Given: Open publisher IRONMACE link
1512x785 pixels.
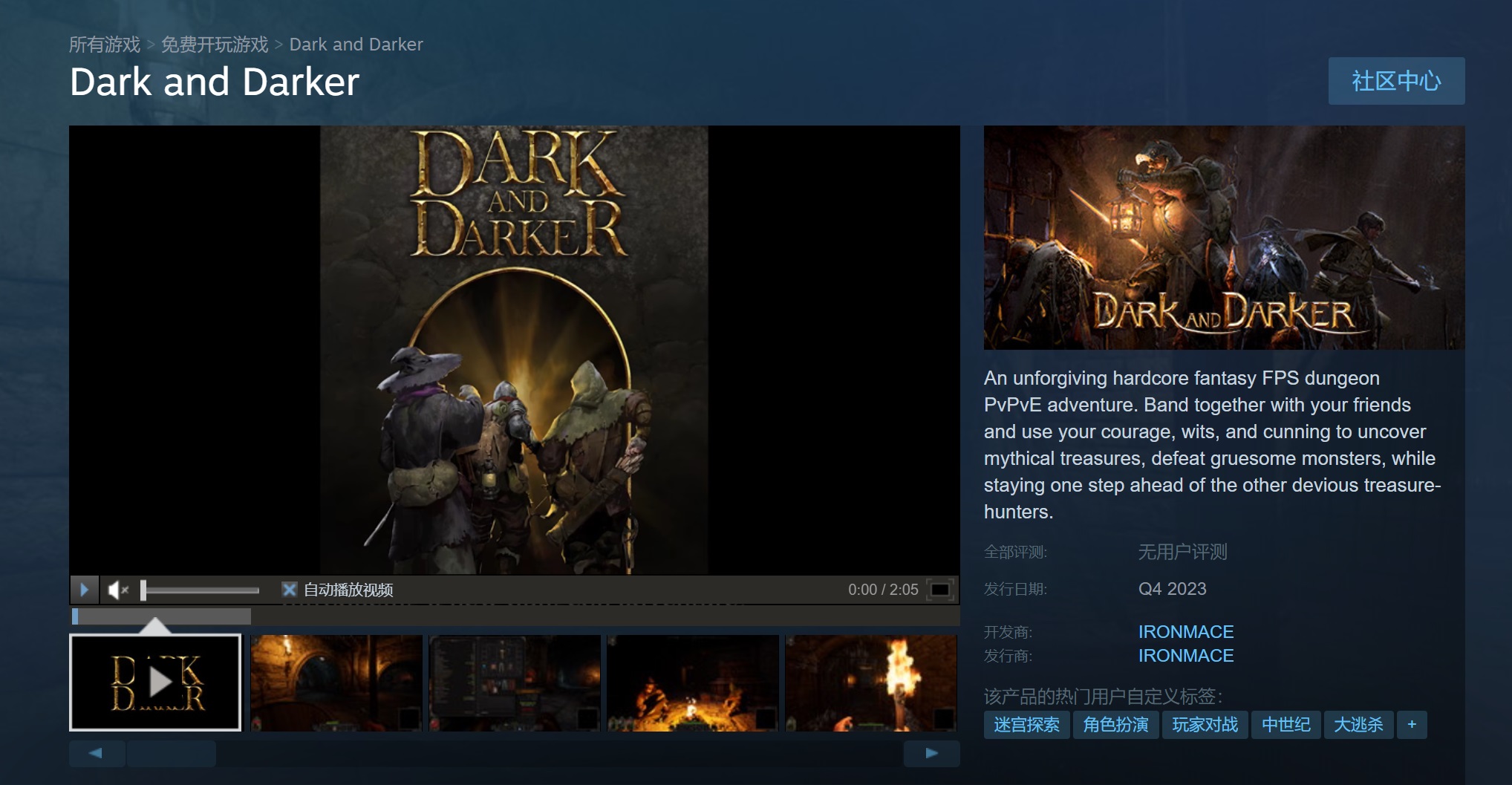Looking at the screenshot, I should click(1185, 656).
